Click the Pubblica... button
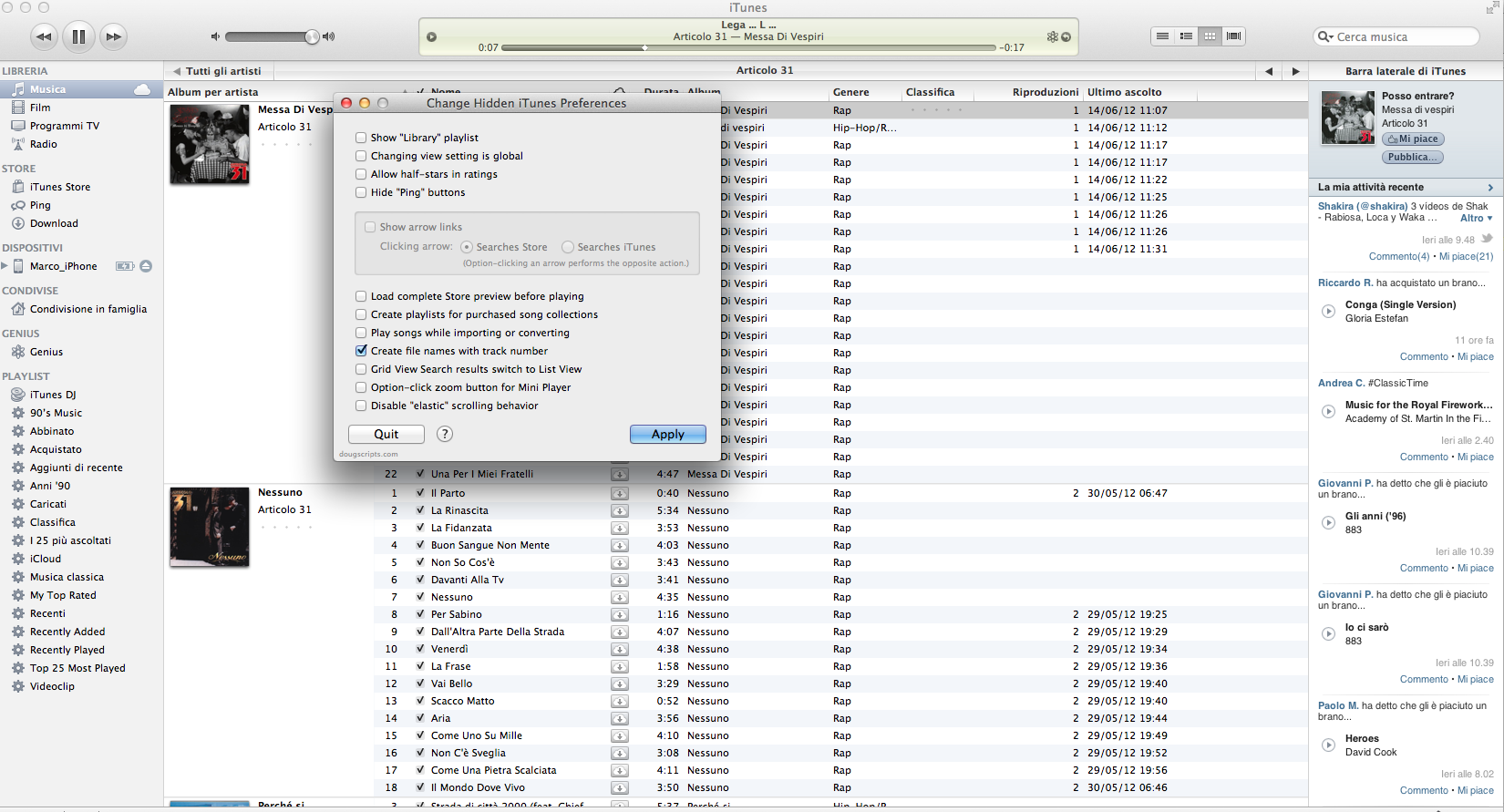Image resolution: width=1504 pixels, height=812 pixels. (x=1413, y=157)
